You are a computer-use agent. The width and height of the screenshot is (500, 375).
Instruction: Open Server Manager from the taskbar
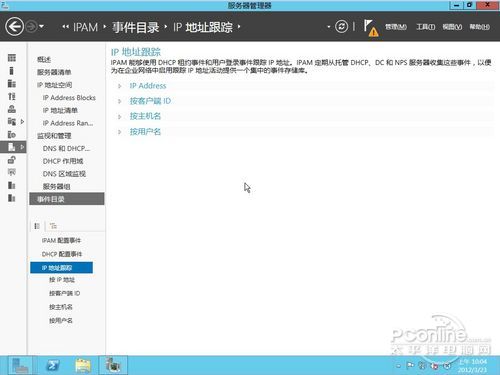[20, 365]
